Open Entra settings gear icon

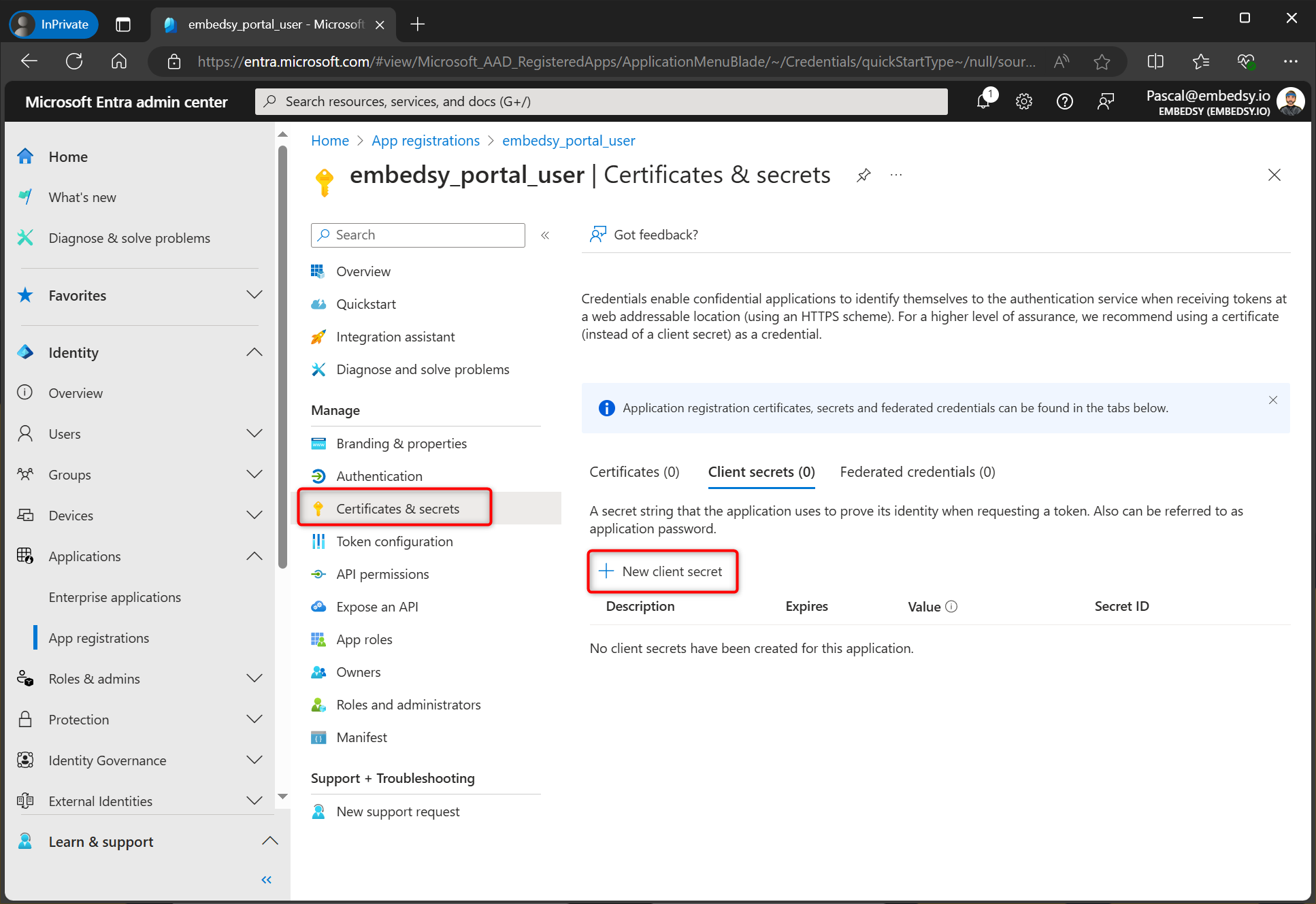point(1023,101)
